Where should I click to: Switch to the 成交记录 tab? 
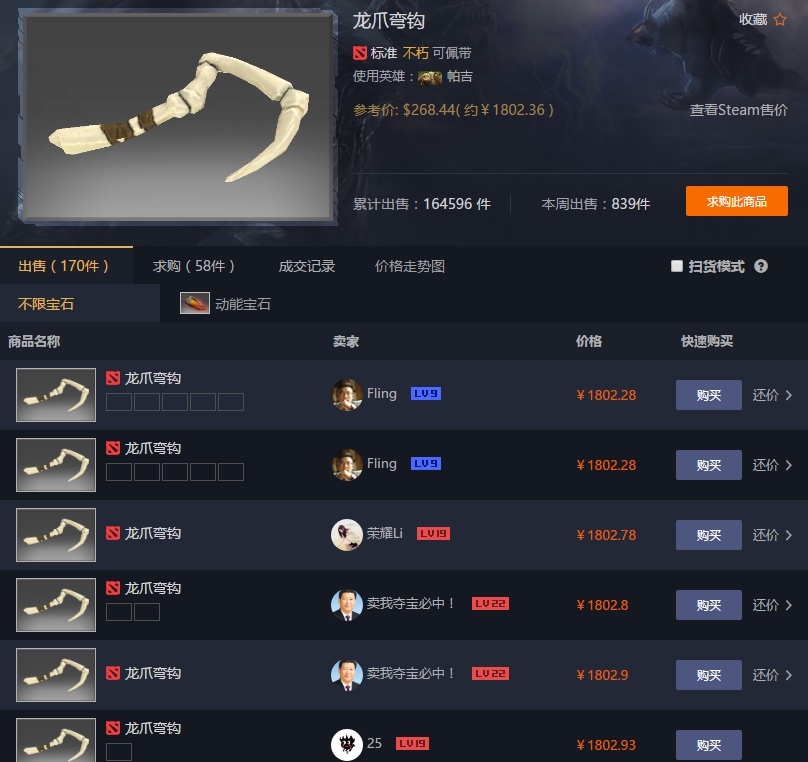coord(307,266)
